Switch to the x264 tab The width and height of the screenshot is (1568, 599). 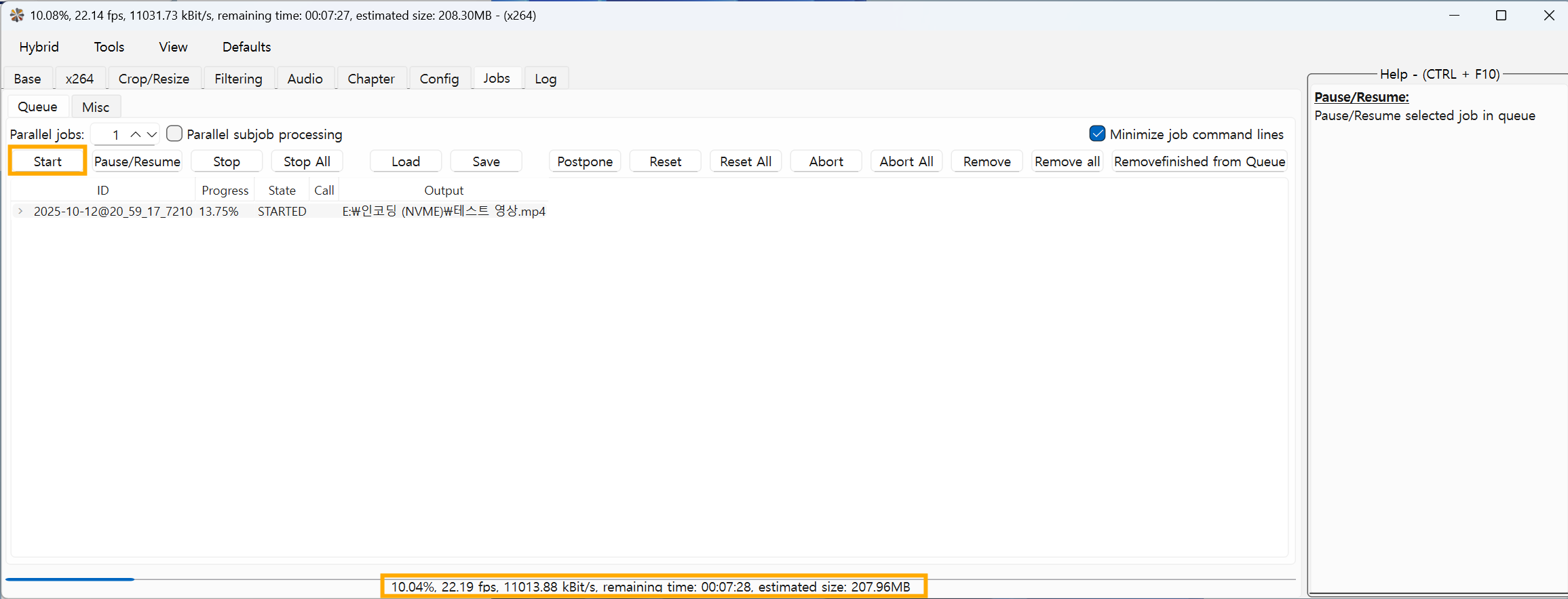pos(79,79)
